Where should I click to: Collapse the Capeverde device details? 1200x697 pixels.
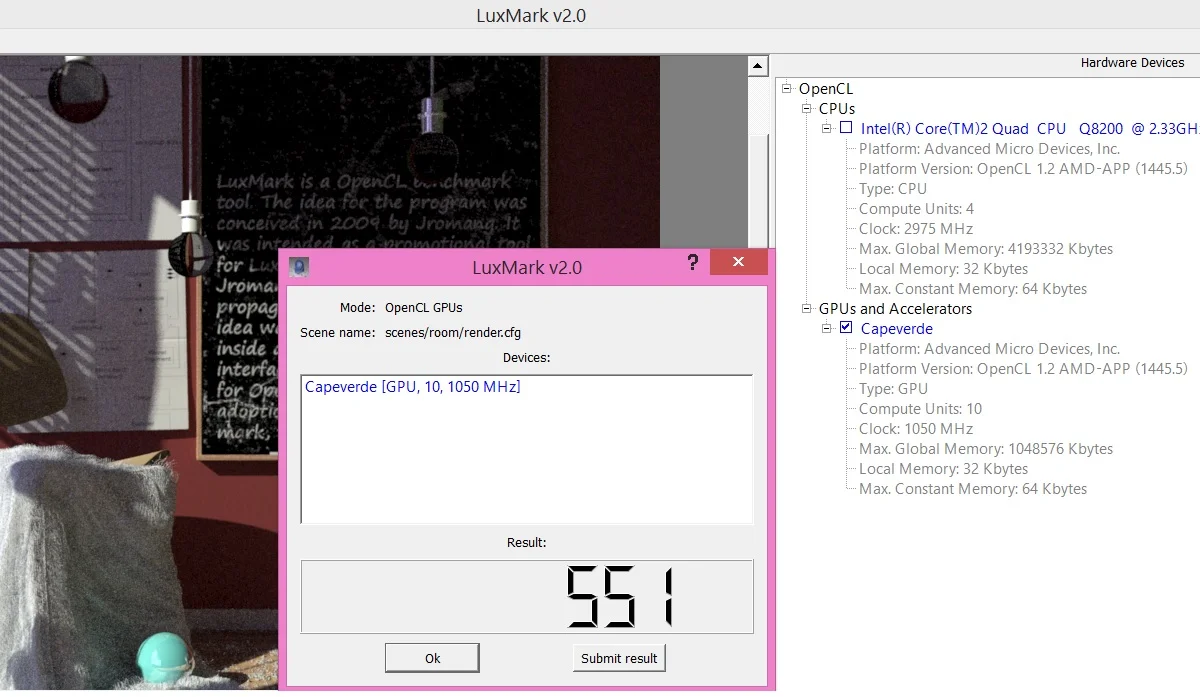827,328
